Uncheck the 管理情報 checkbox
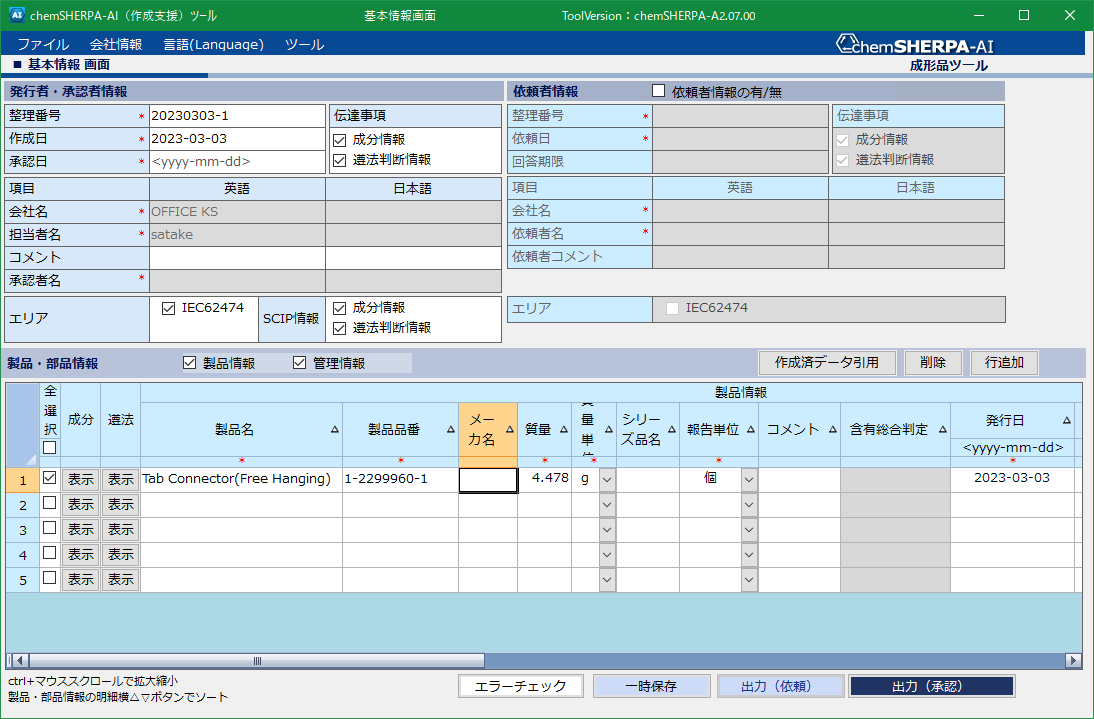Image resolution: width=1094 pixels, height=719 pixels. tap(300, 363)
